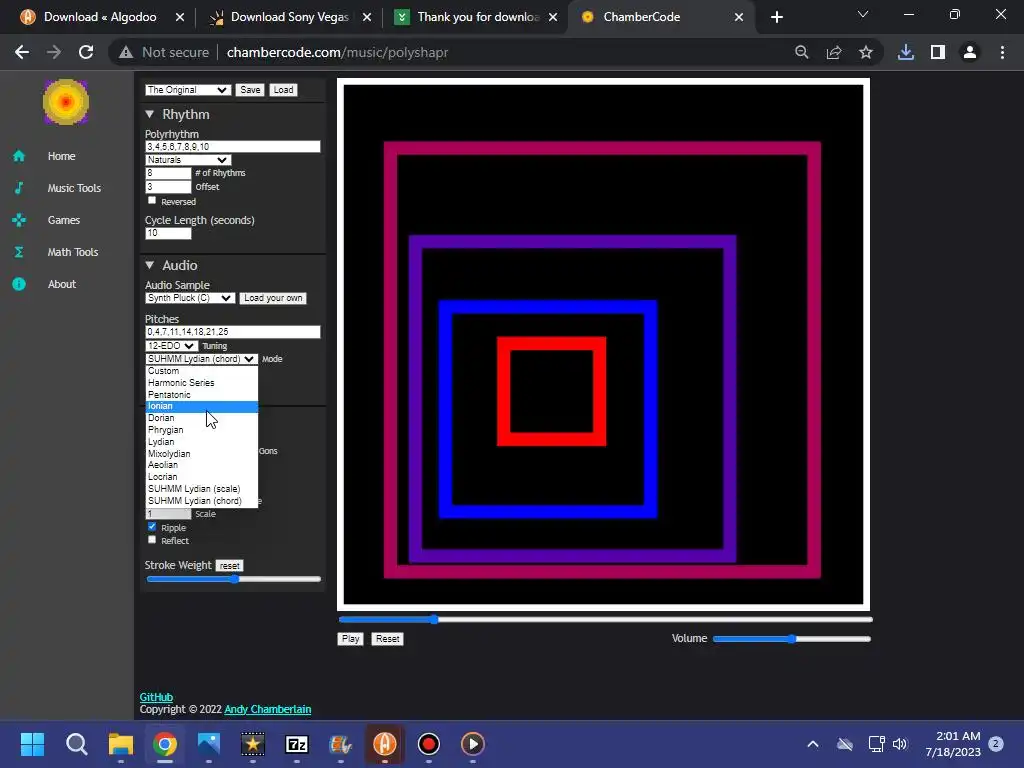Click the Math Tools sigma icon

tap(19, 252)
